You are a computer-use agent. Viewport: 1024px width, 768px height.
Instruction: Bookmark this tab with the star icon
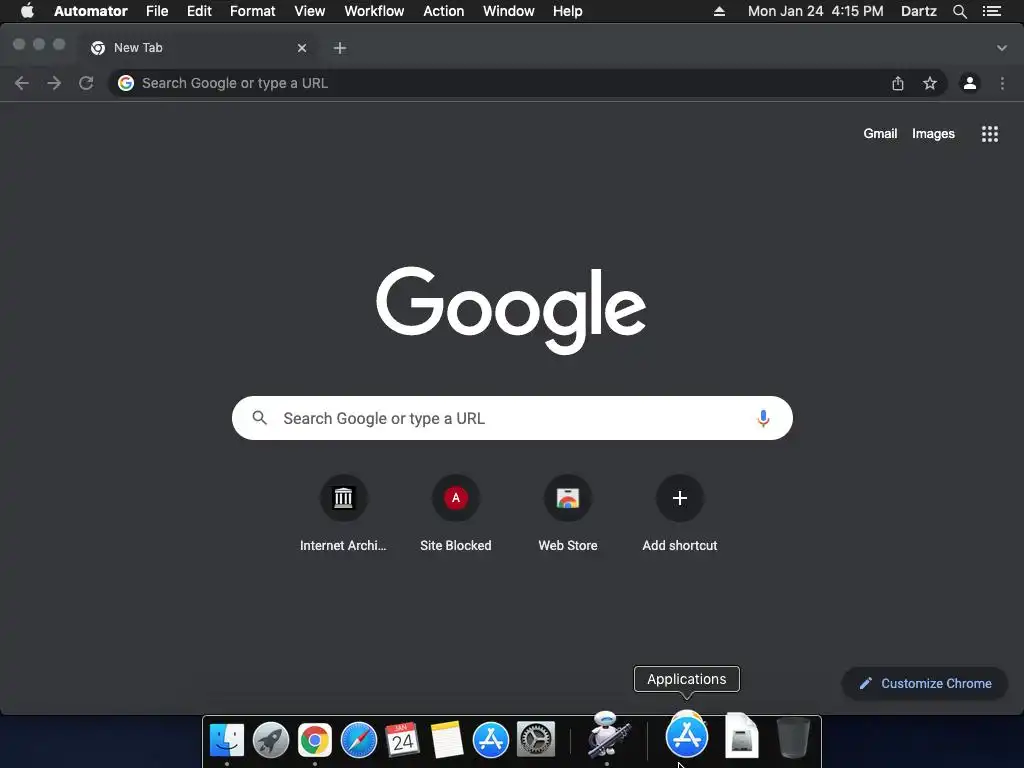[930, 83]
